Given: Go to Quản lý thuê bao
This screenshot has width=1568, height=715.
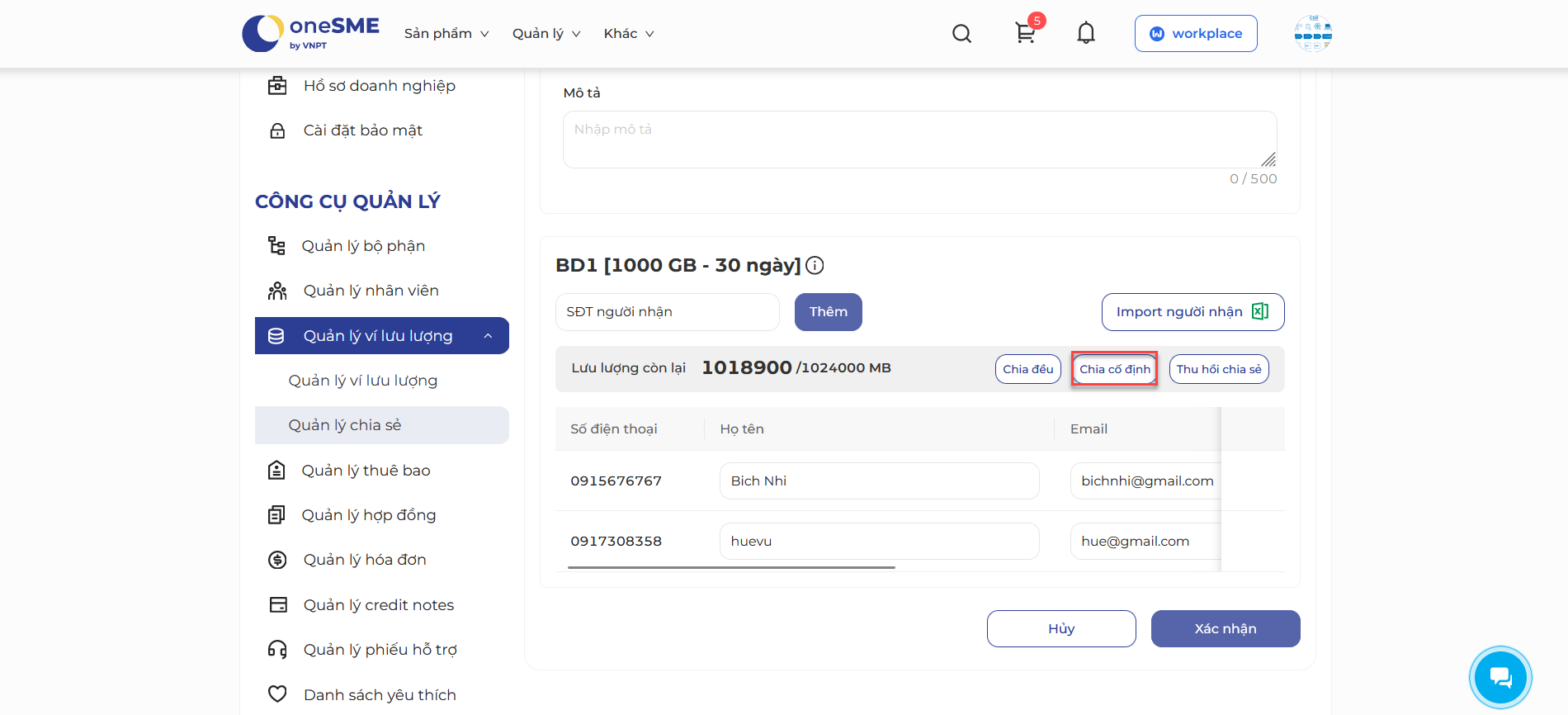Looking at the screenshot, I should tap(366, 471).
